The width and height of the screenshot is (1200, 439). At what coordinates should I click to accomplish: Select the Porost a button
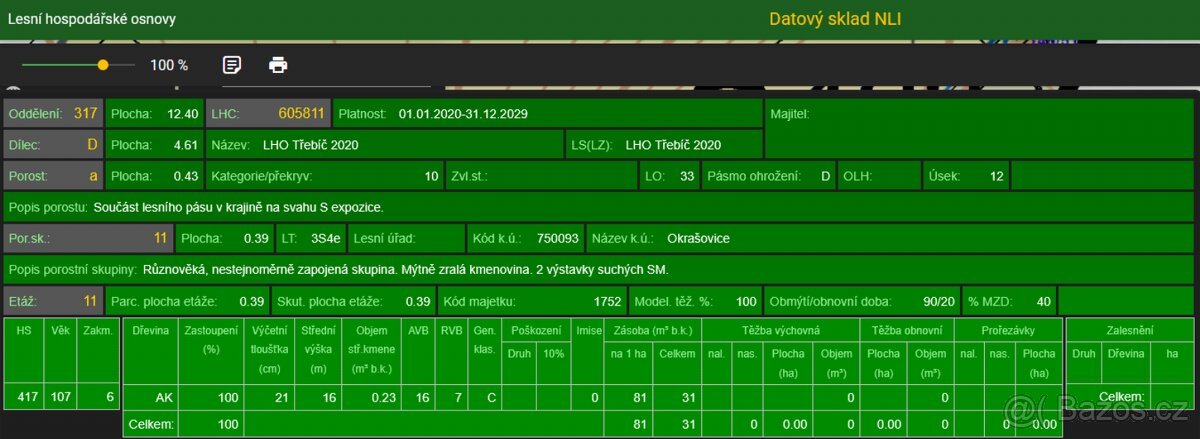click(x=54, y=176)
